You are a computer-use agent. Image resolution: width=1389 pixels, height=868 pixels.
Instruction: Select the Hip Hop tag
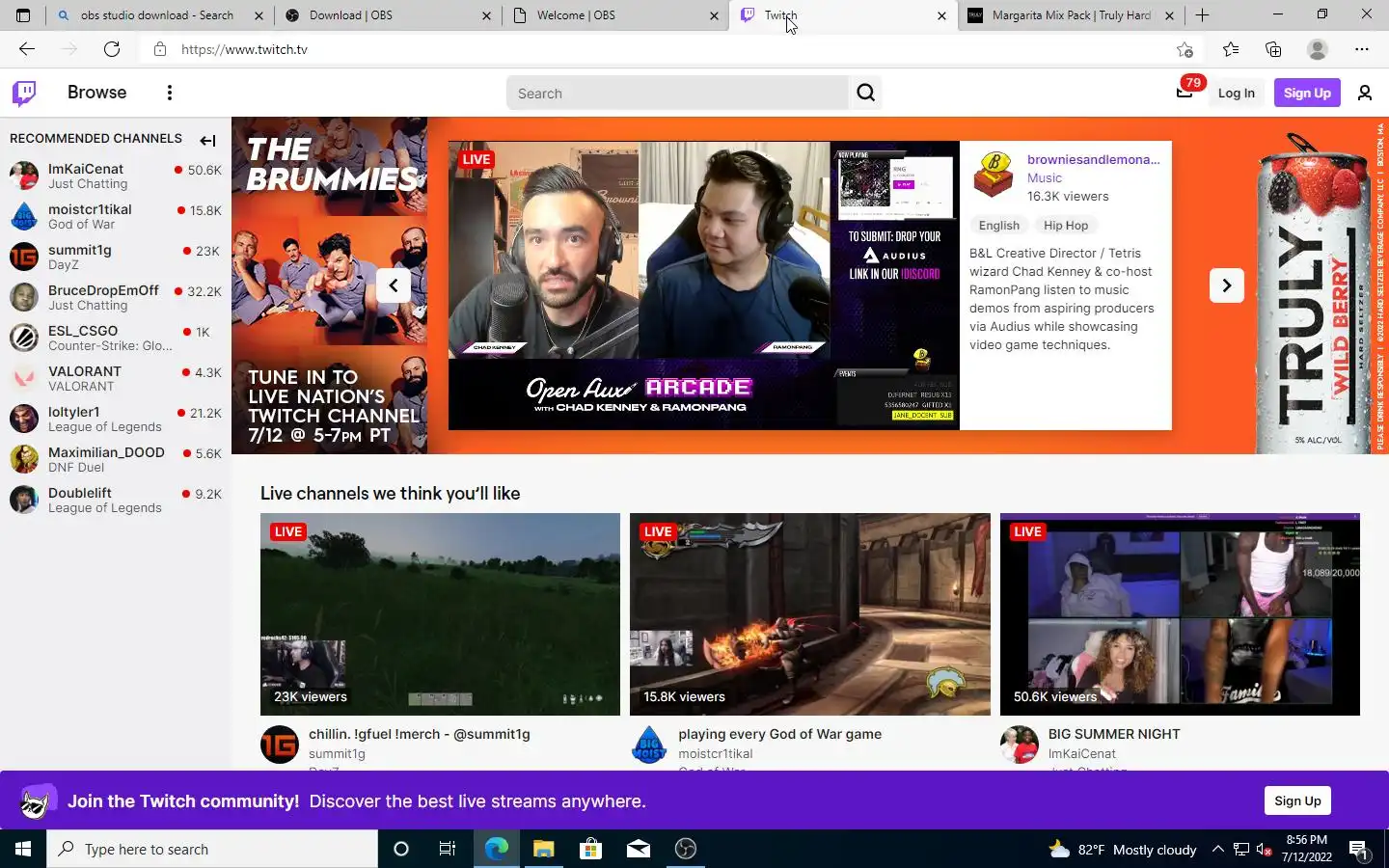tap(1065, 226)
